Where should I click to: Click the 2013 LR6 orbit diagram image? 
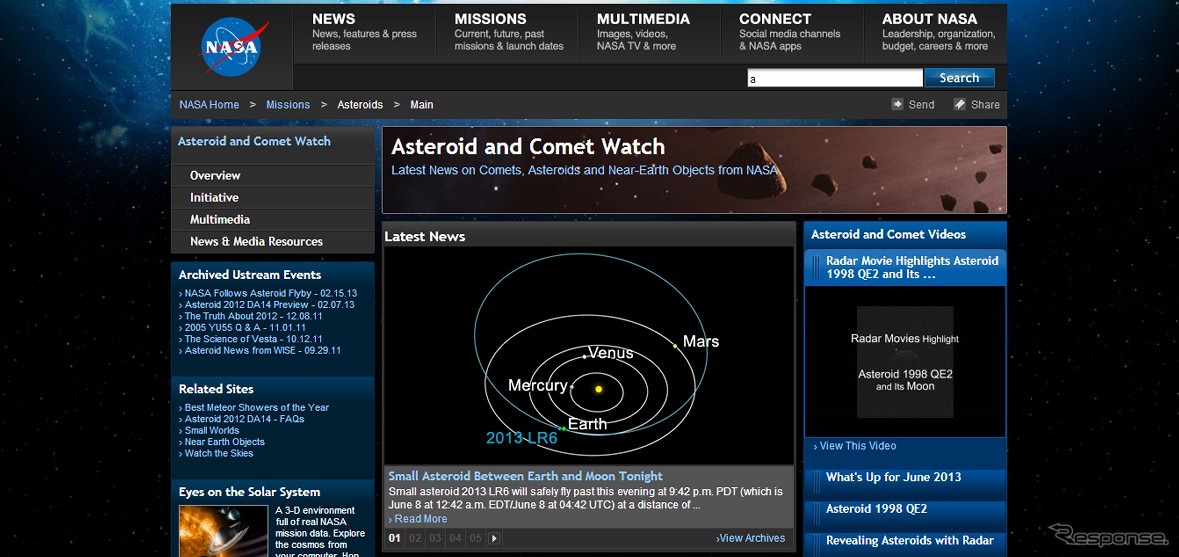(x=589, y=356)
